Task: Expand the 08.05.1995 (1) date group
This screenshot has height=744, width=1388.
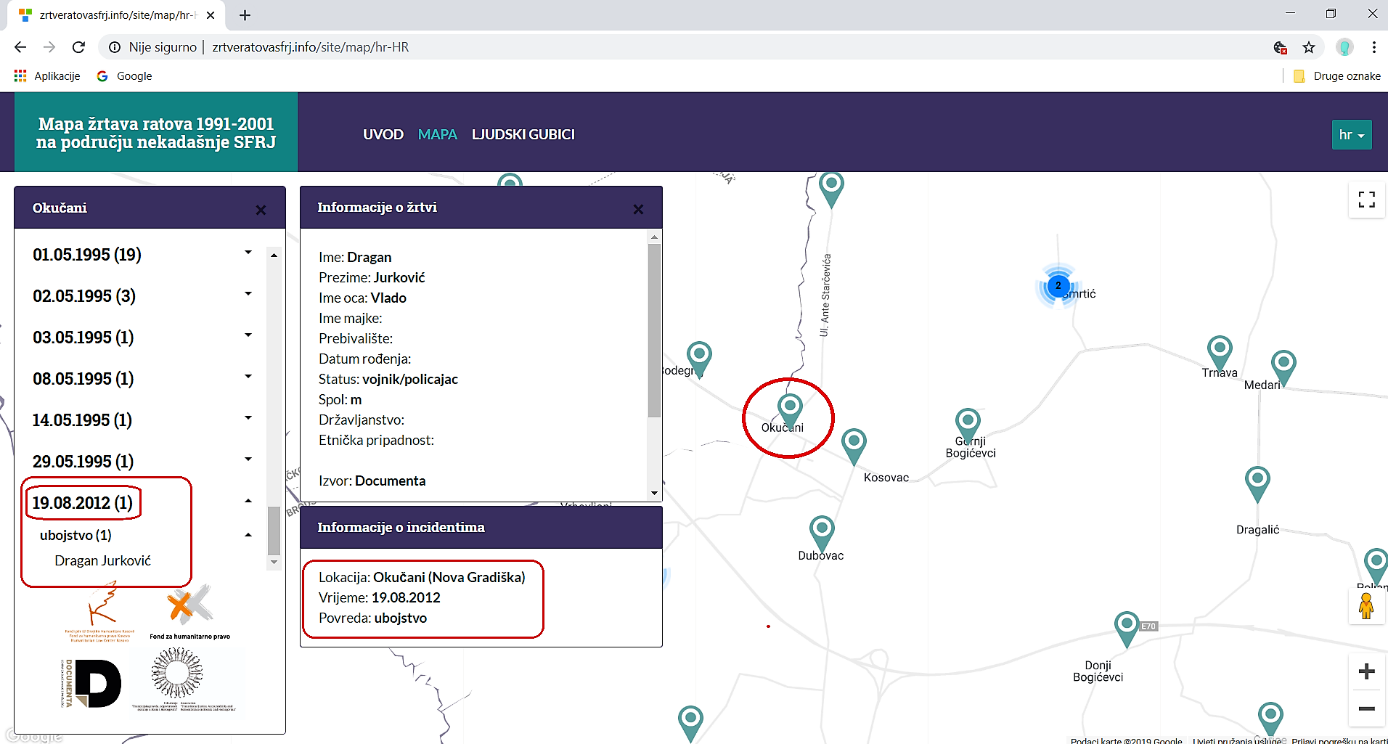Action: (x=248, y=378)
